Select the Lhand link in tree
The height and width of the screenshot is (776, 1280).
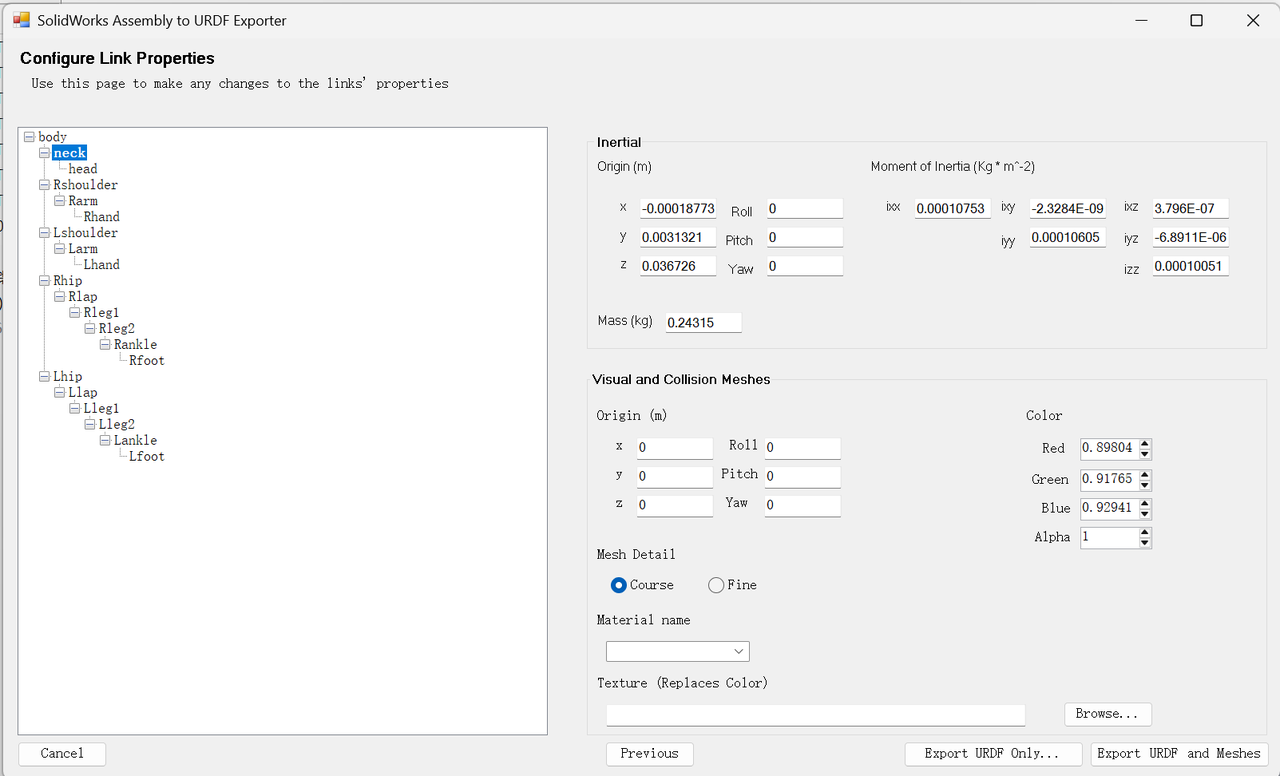pyautogui.click(x=102, y=265)
